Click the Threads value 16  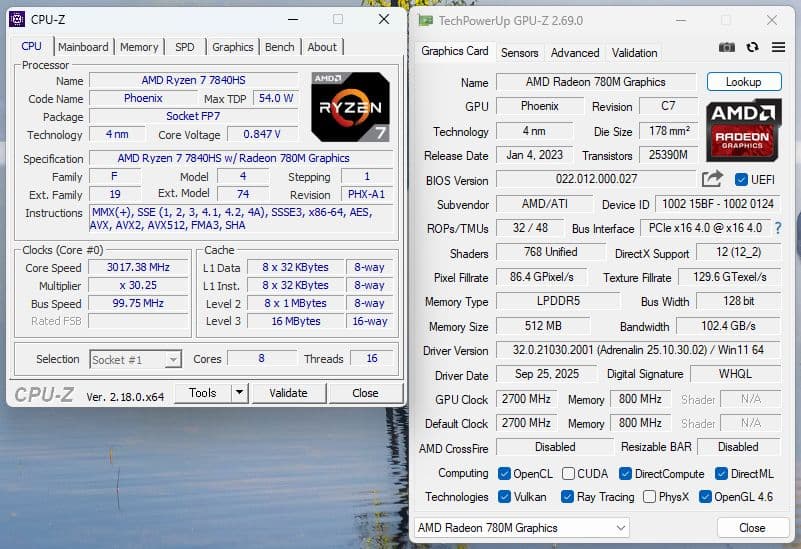[x=372, y=359]
